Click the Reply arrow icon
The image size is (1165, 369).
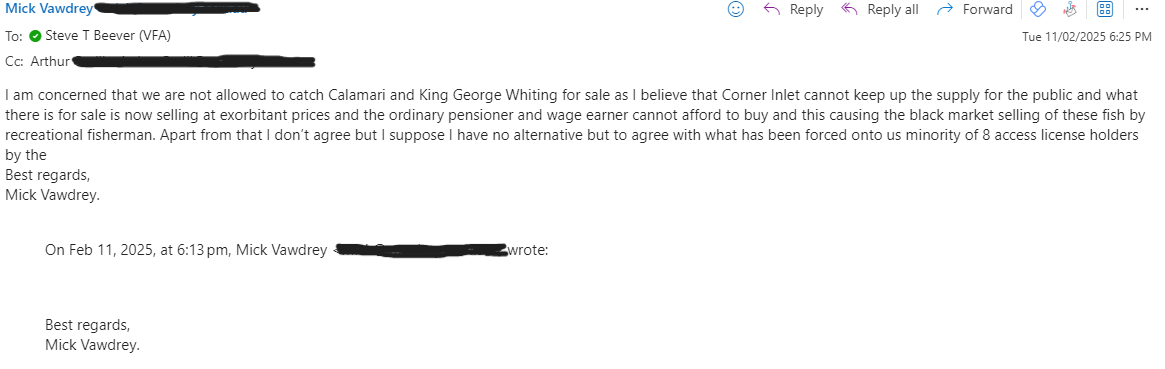[772, 9]
